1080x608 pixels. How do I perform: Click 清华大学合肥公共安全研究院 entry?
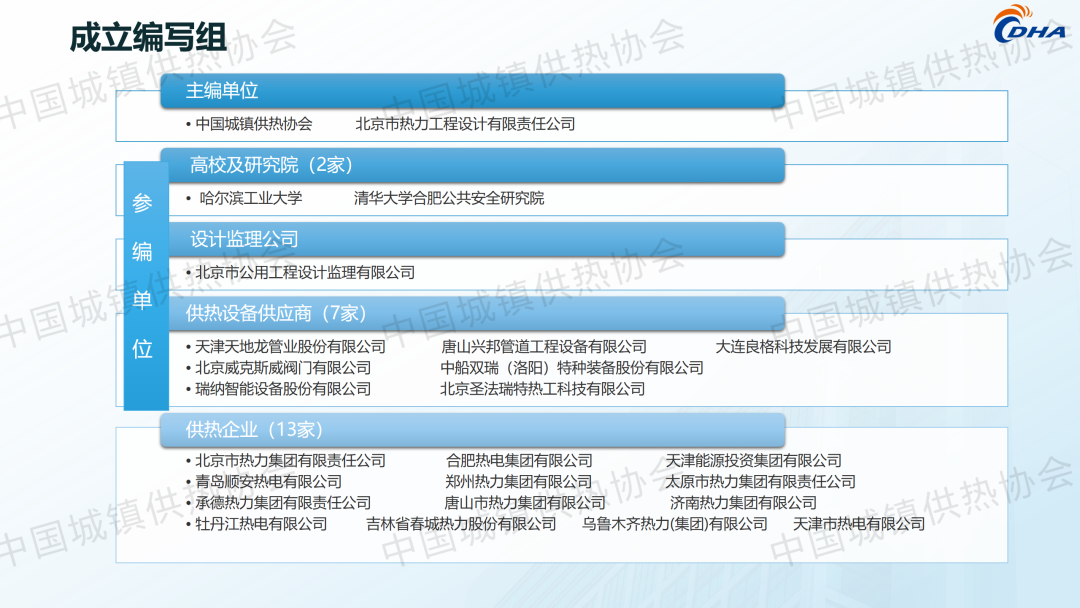click(x=449, y=199)
